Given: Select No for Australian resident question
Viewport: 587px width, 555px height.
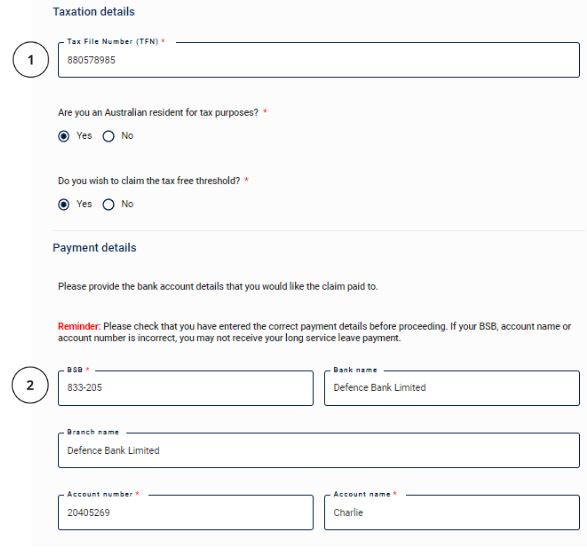Looking at the screenshot, I should pyautogui.click(x=109, y=136).
